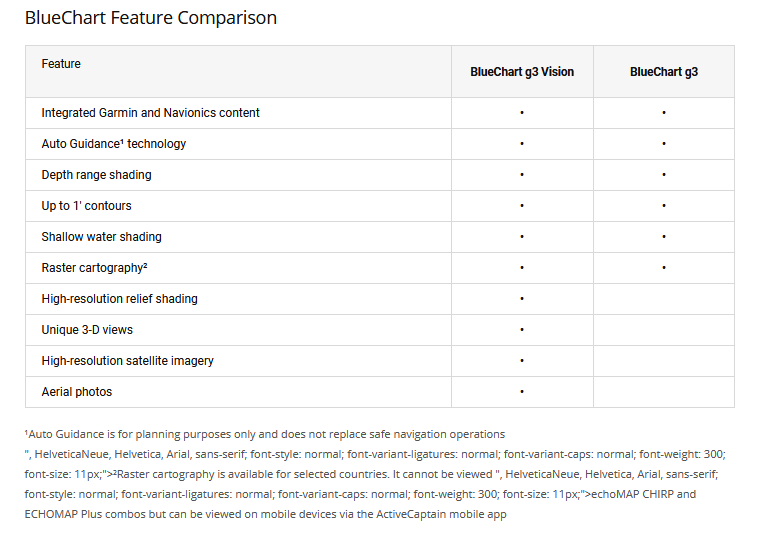The height and width of the screenshot is (544, 758).
Task: Click the BlueChart Feature Comparison heading
Action: click(x=150, y=18)
